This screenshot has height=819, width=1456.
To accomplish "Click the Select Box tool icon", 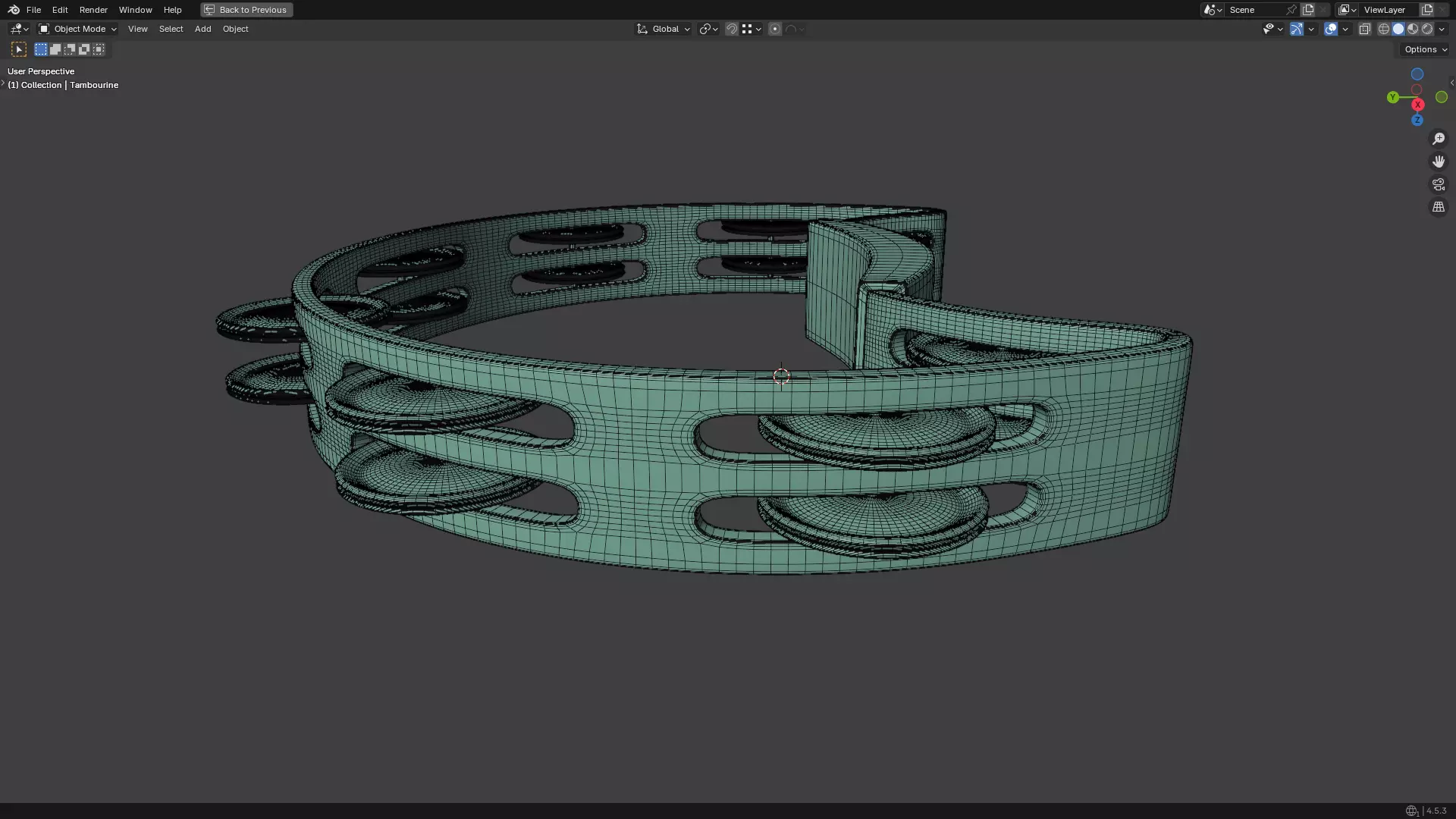I will 19,49.
